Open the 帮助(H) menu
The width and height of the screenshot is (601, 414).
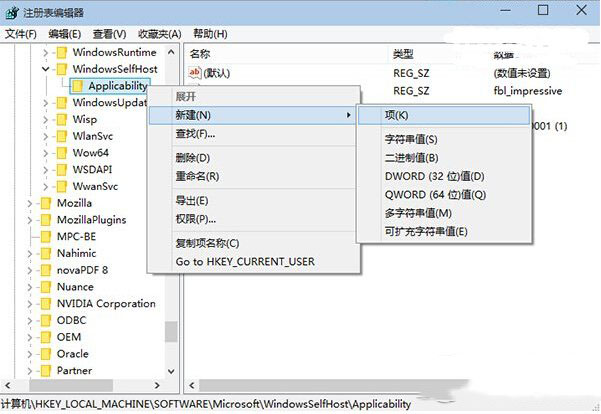point(210,34)
